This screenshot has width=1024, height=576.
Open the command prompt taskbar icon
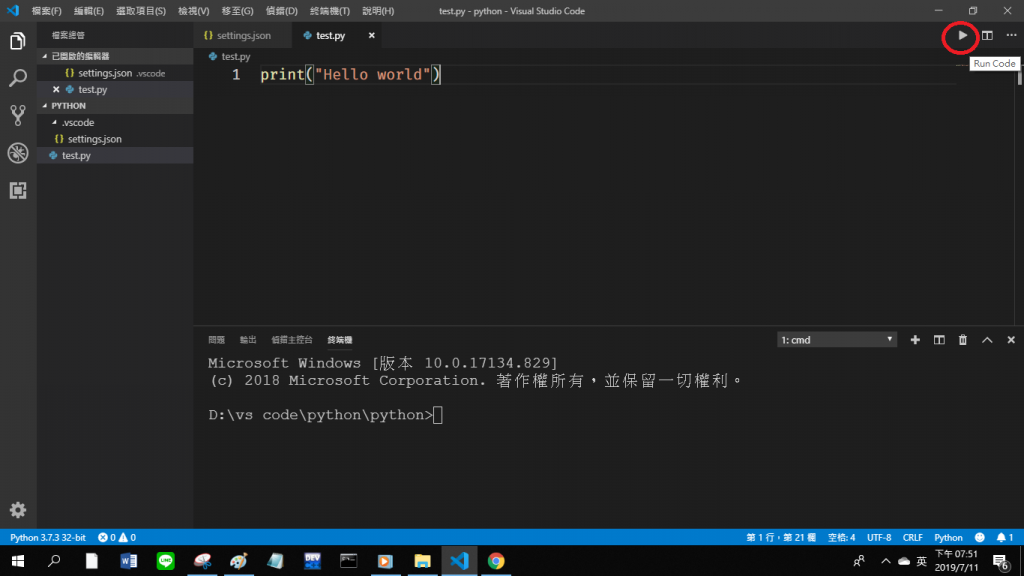tap(349, 561)
